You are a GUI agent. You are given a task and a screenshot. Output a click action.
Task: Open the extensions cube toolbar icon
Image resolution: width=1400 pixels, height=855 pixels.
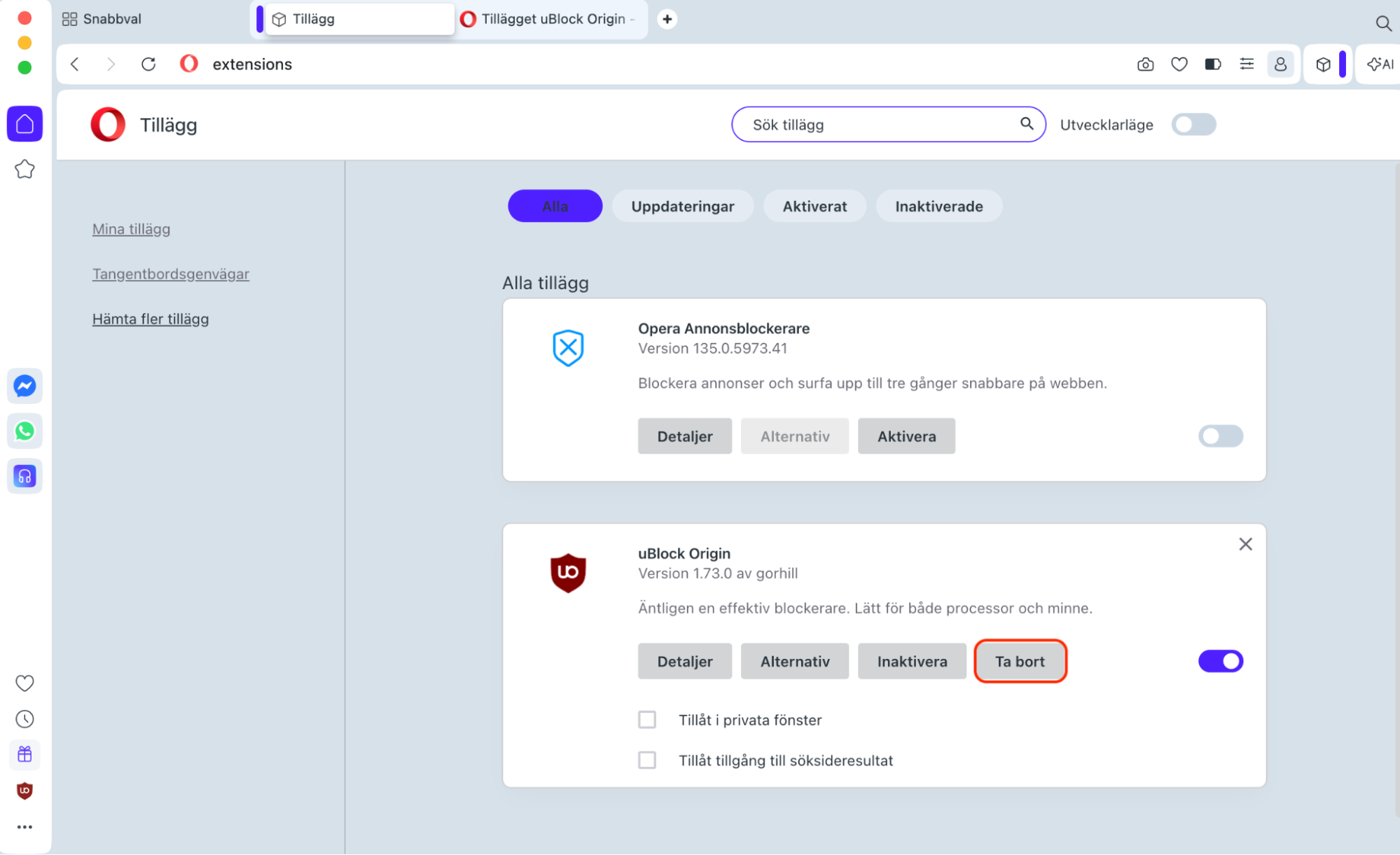coord(1323,64)
